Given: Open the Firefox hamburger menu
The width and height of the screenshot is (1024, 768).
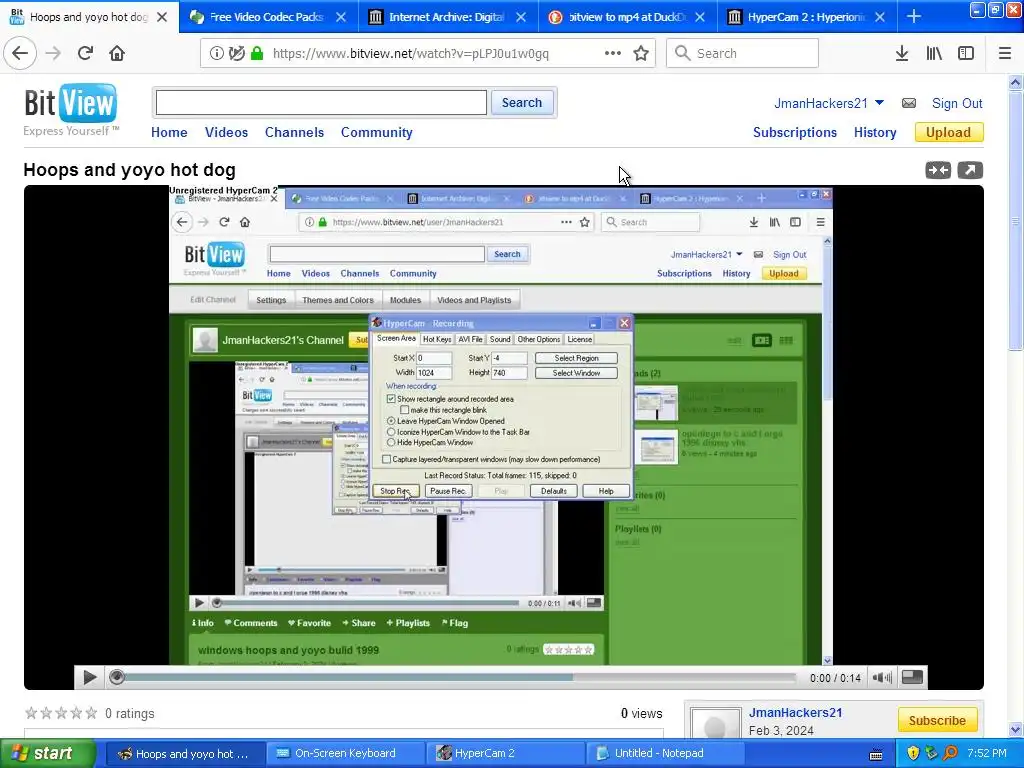Looking at the screenshot, I should click(1005, 53).
